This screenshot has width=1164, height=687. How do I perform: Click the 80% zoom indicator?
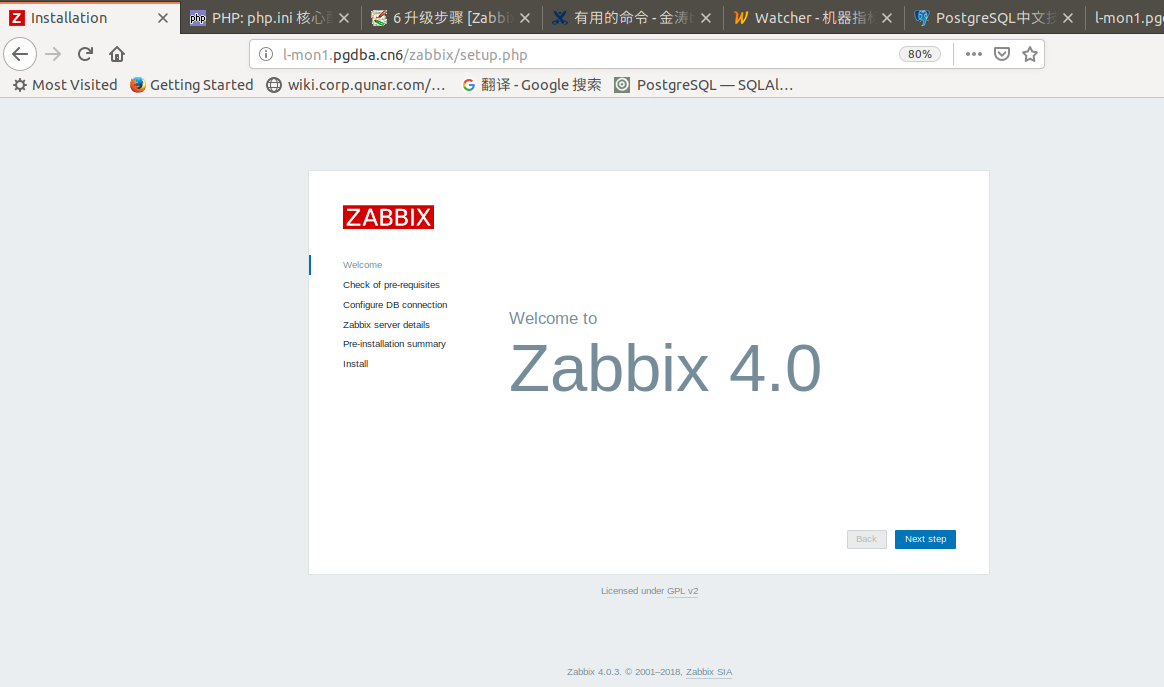pos(919,53)
